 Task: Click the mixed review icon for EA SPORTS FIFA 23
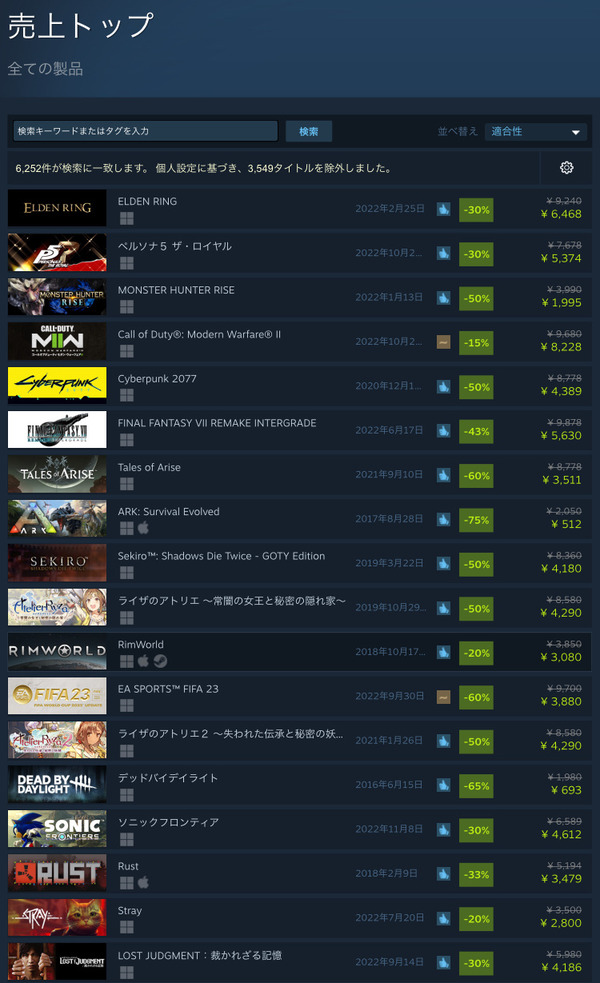pos(443,697)
